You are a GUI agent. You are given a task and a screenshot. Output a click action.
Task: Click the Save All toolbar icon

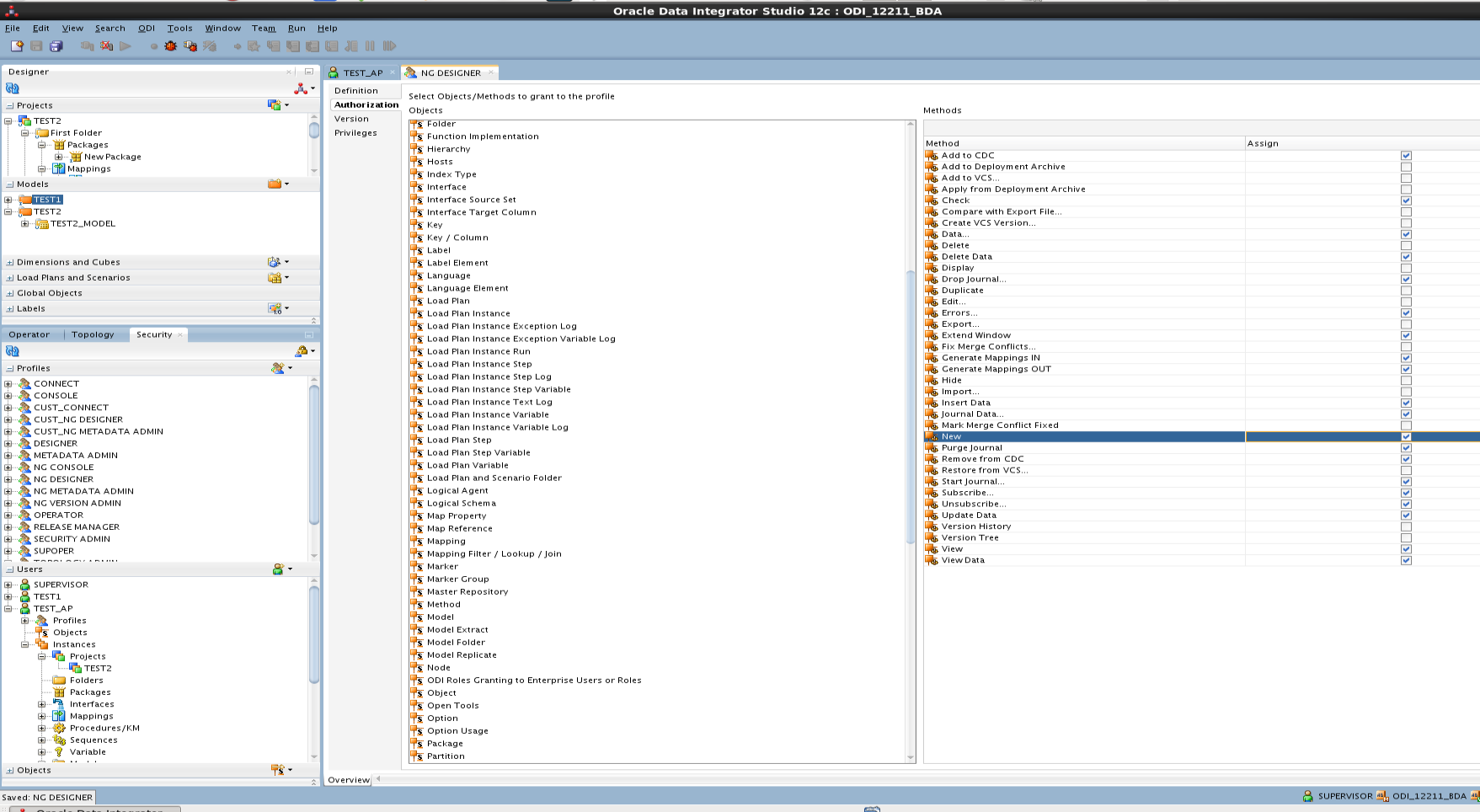(x=56, y=46)
